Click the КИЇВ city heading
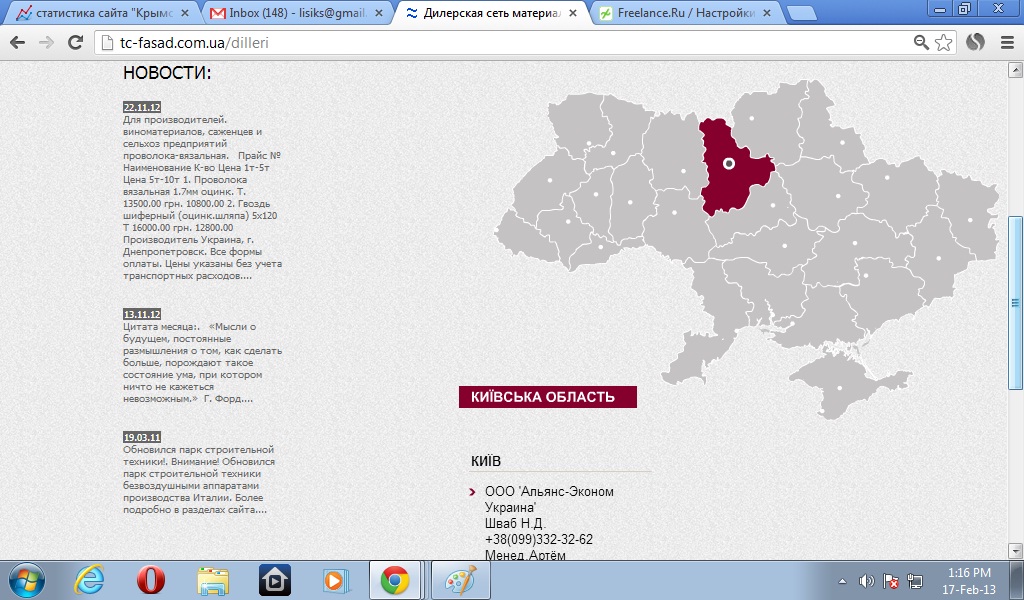Viewport: 1024px width, 600px height. click(x=486, y=461)
